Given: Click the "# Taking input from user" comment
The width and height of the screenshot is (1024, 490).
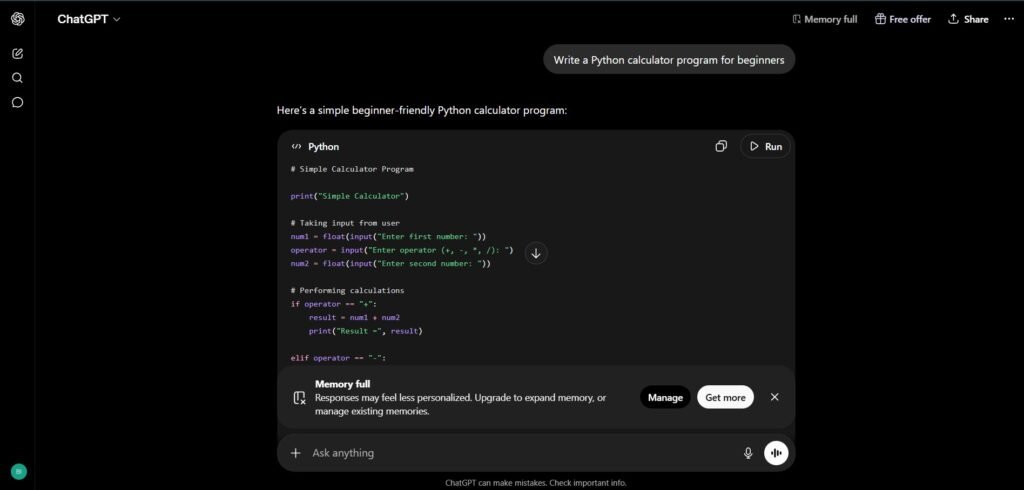Looking at the screenshot, I should point(345,223).
